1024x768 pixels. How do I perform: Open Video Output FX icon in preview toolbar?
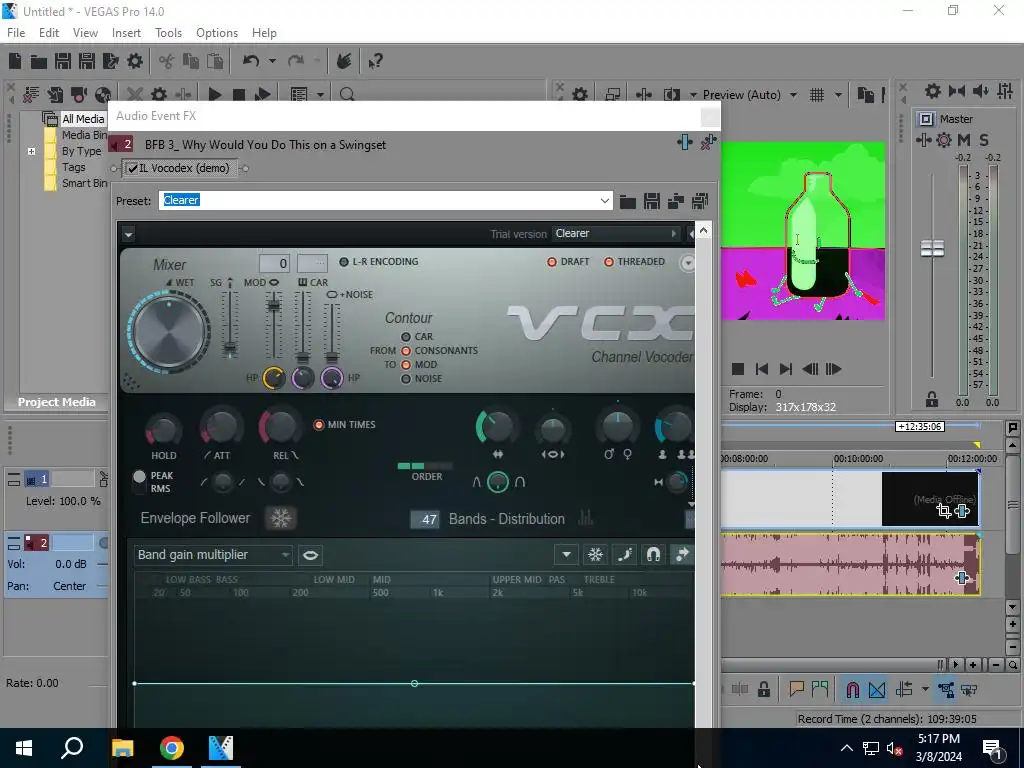click(644, 95)
